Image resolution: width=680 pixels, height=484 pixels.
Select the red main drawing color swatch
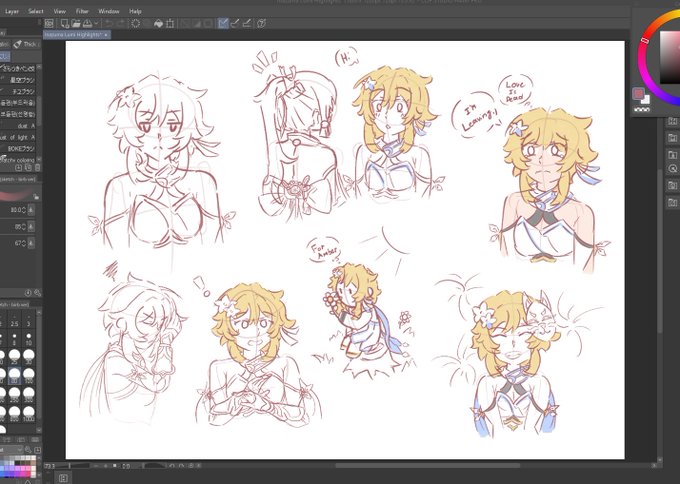coord(638,93)
